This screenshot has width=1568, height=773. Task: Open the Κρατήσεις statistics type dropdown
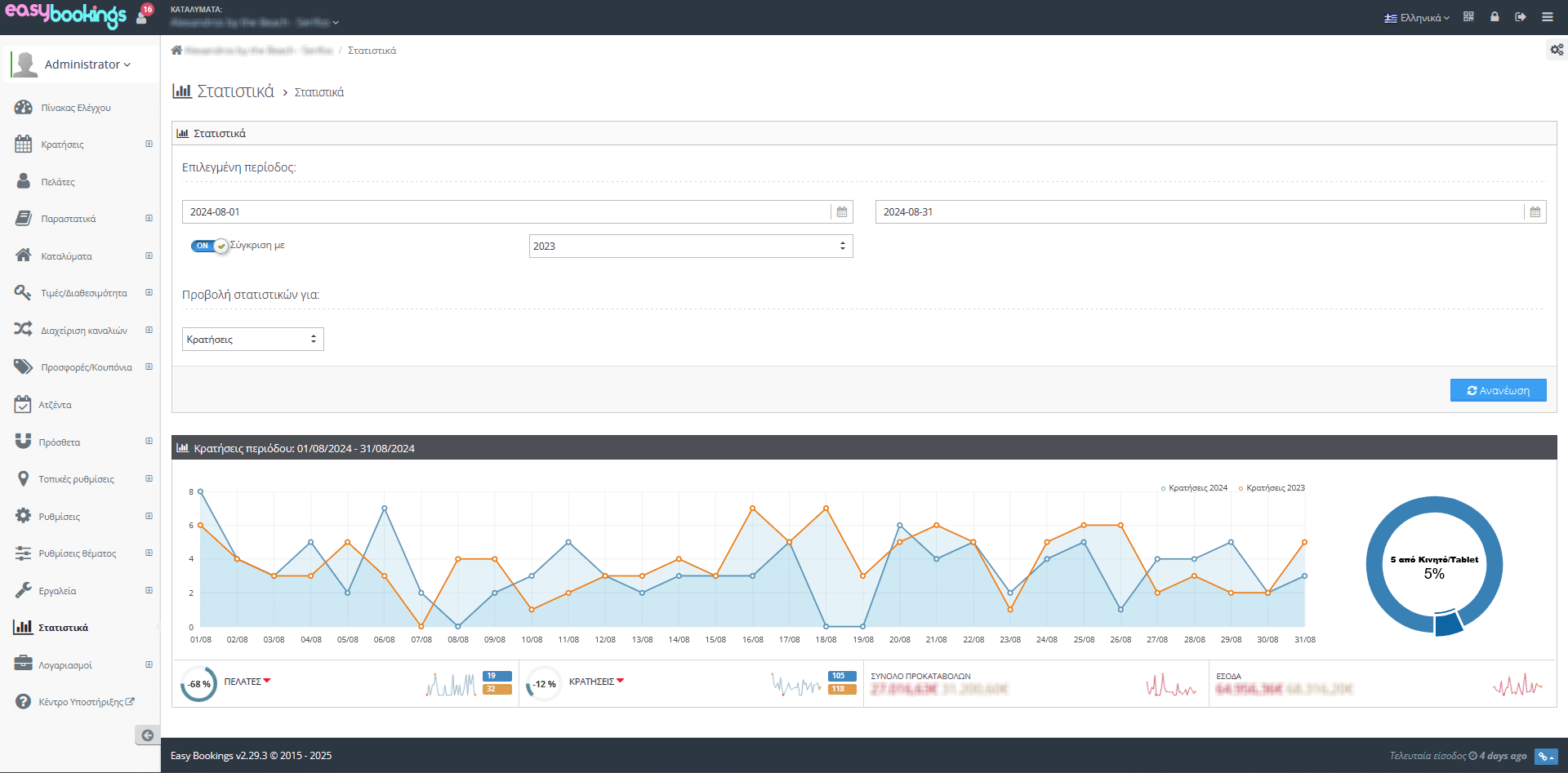point(253,339)
